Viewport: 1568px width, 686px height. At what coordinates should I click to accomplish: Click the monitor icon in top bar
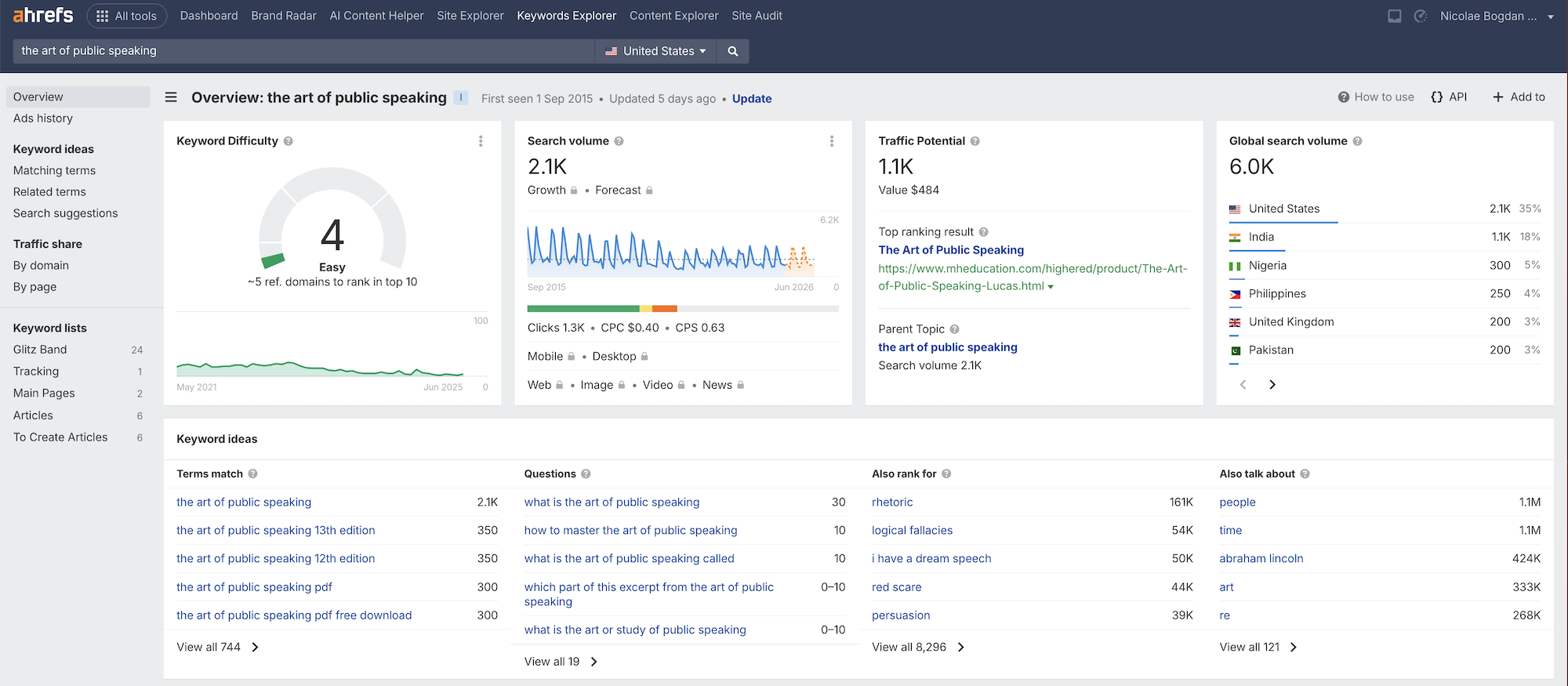[1395, 16]
